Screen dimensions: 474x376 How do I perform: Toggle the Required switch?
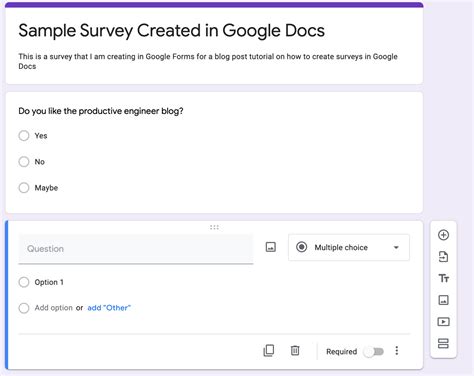click(374, 352)
